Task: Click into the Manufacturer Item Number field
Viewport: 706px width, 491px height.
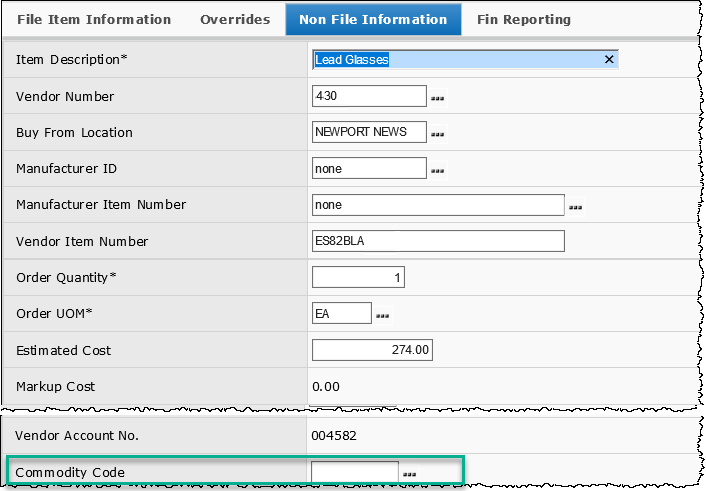Action: click(438, 205)
